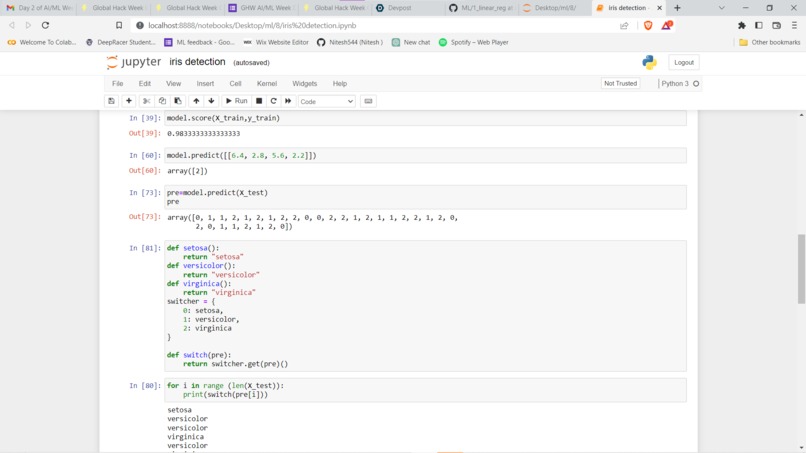Insert a cell below with plus icon
806x453 pixels.
(129, 101)
